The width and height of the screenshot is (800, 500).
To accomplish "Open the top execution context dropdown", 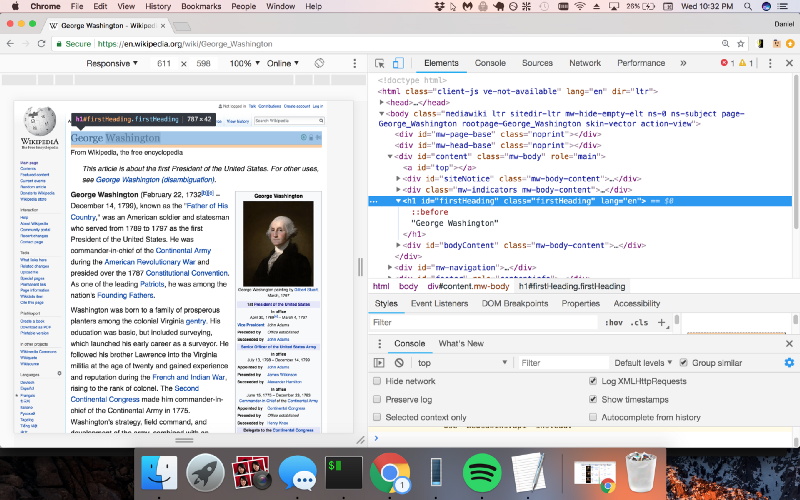I will pyautogui.click(x=462, y=363).
